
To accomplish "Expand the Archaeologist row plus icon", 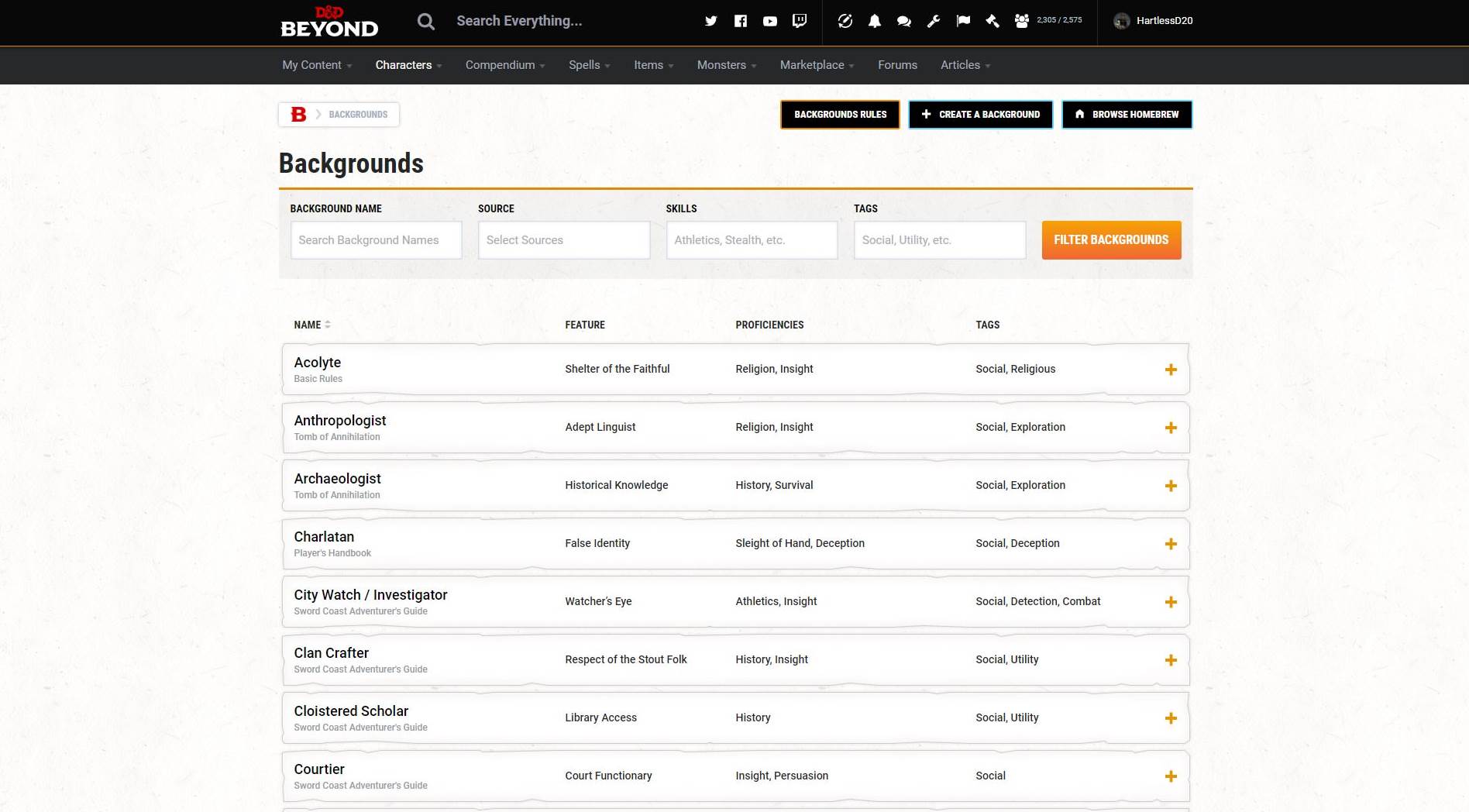I will pyautogui.click(x=1171, y=486).
